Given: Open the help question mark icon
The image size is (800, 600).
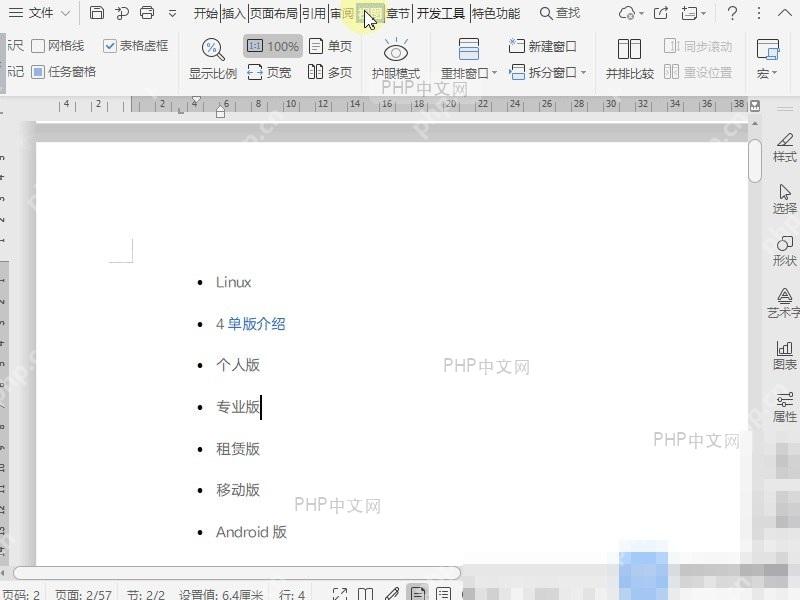Looking at the screenshot, I should [x=732, y=13].
